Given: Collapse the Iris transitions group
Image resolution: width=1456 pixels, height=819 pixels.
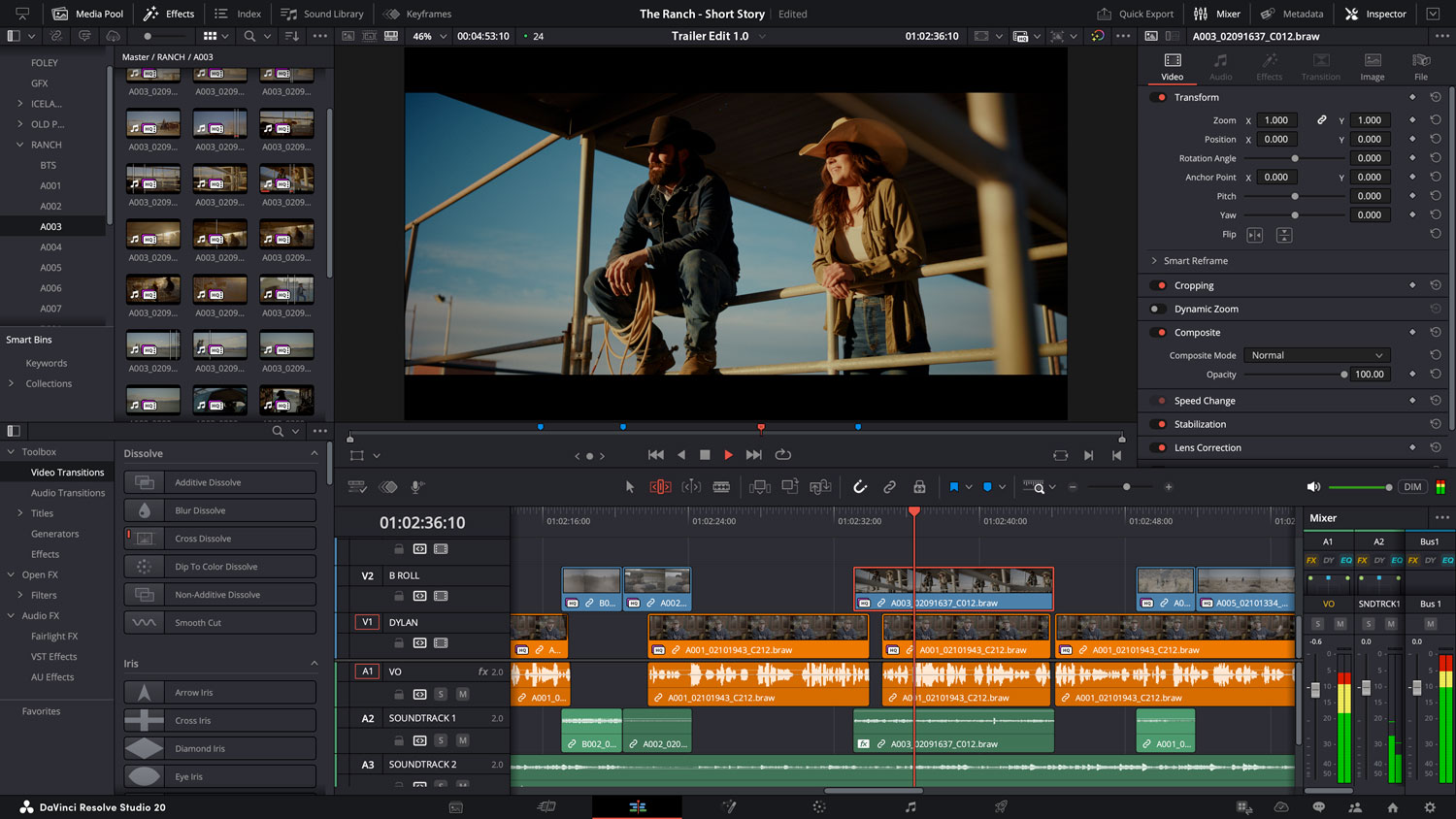Looking at the screenshot, I should click(x=314, y=664).
